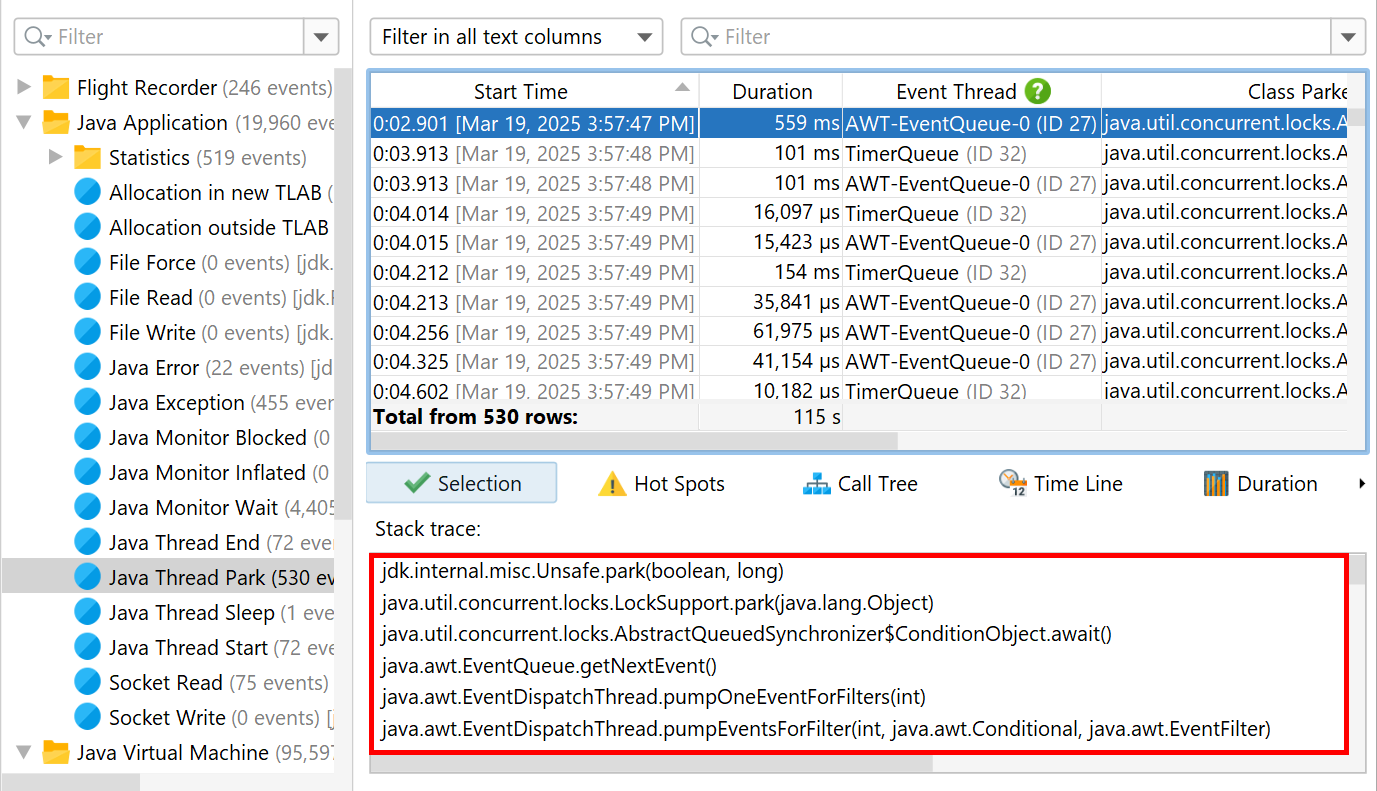
Task: Click the Flight Recorder folder icon
Action: [x=56, y=88]
